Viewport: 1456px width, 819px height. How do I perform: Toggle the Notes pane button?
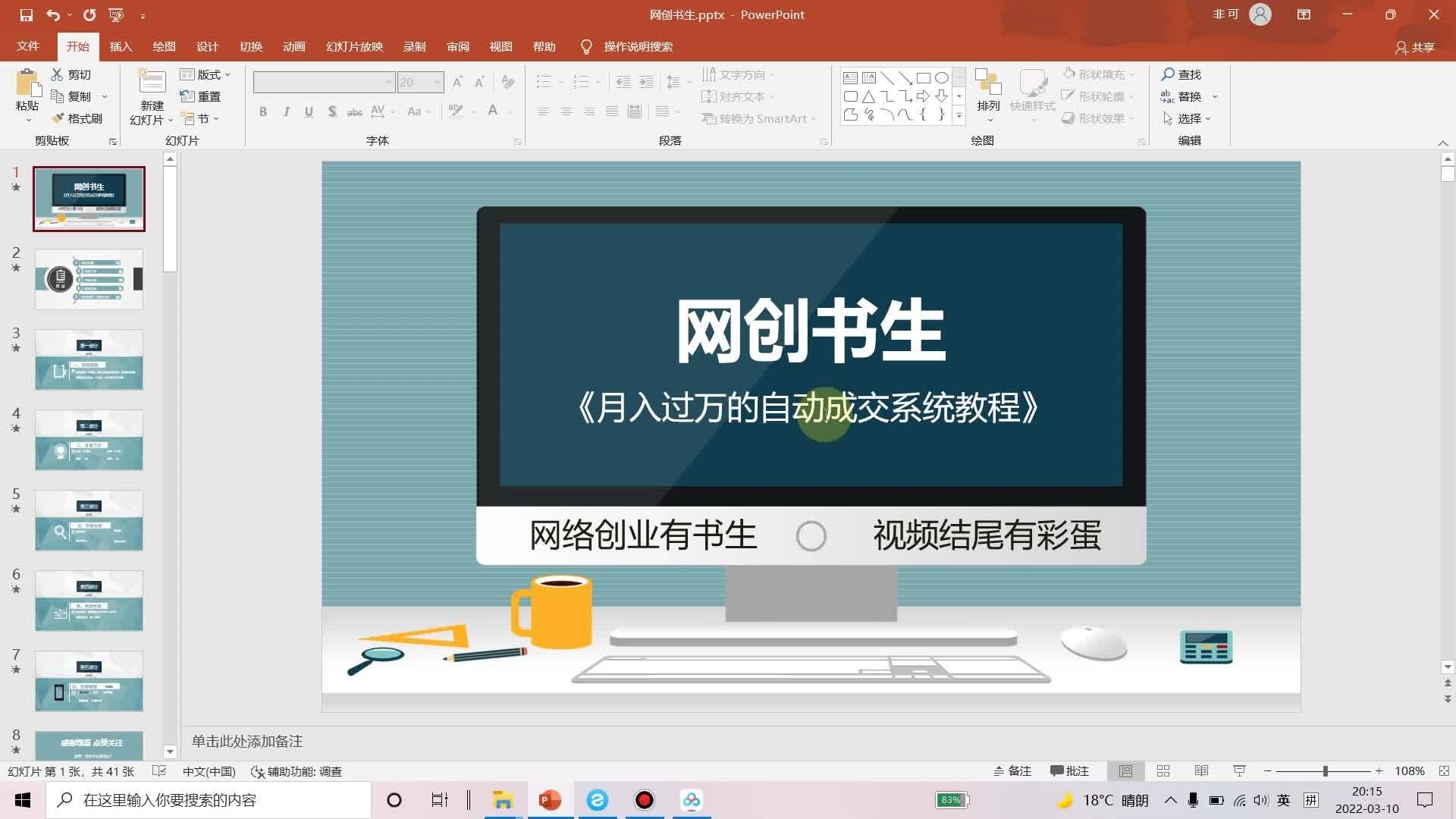click(x=1012, y=770)
